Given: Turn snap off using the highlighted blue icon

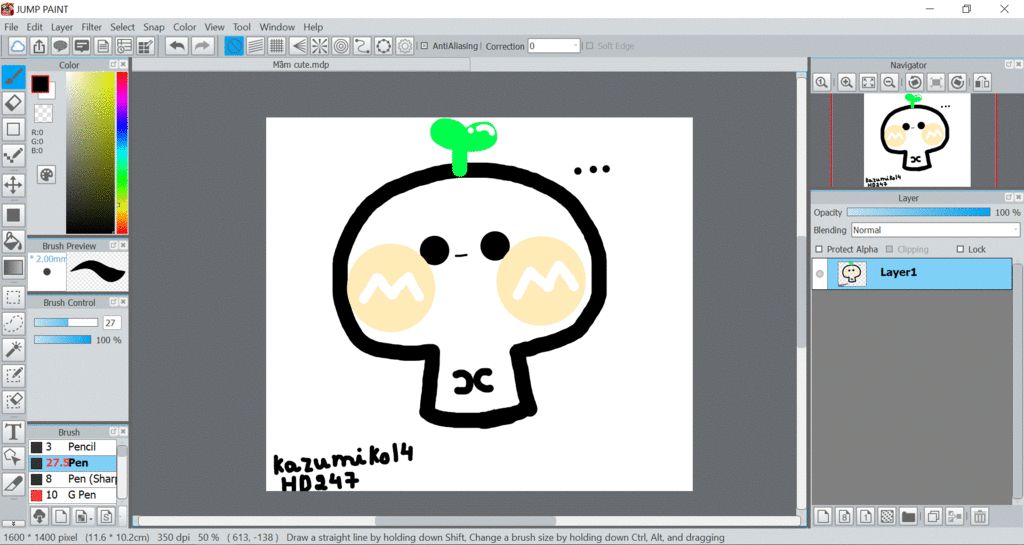Looking at the screenshot, I should [234, 46].
